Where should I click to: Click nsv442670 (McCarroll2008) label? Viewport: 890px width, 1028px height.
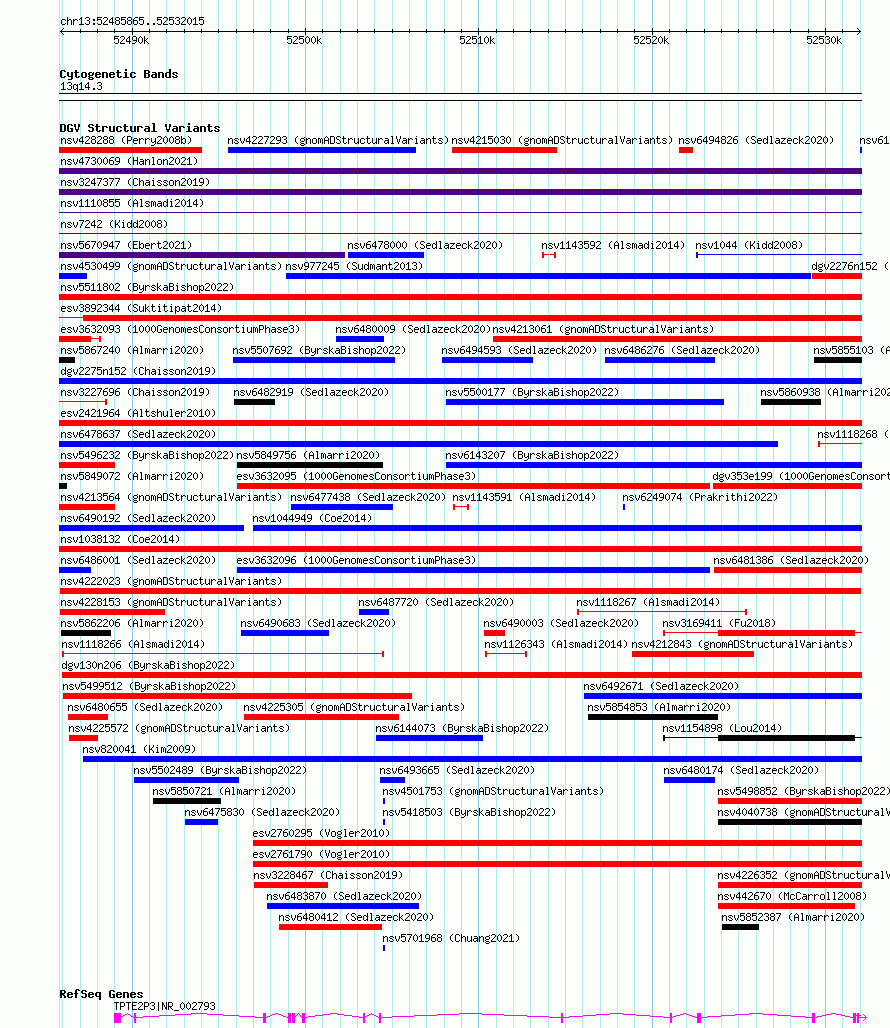792,896
